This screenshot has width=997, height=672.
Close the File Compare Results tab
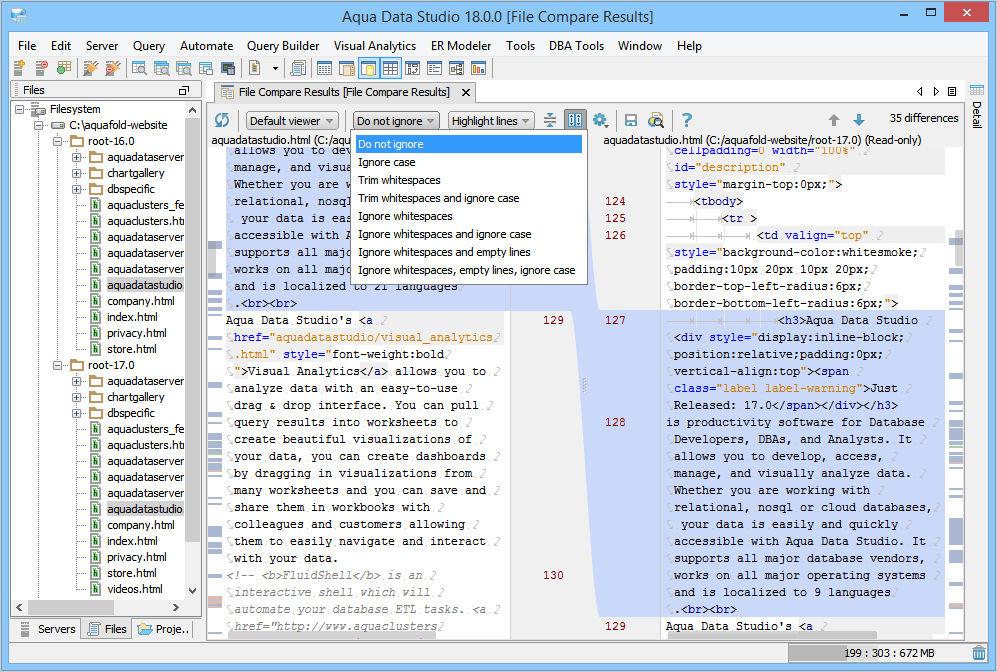pos(465,92)
